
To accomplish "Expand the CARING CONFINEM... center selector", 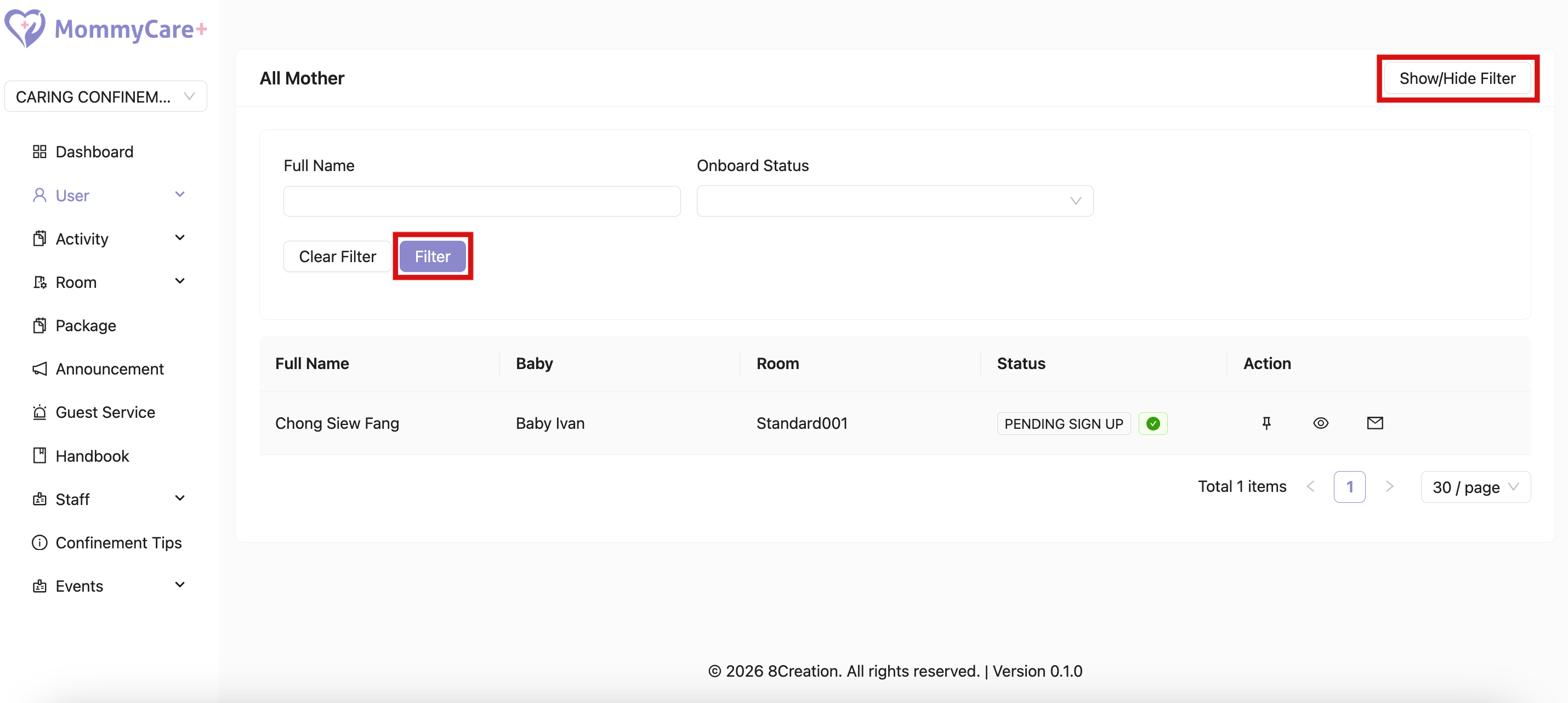I will [x=105, y=97].
